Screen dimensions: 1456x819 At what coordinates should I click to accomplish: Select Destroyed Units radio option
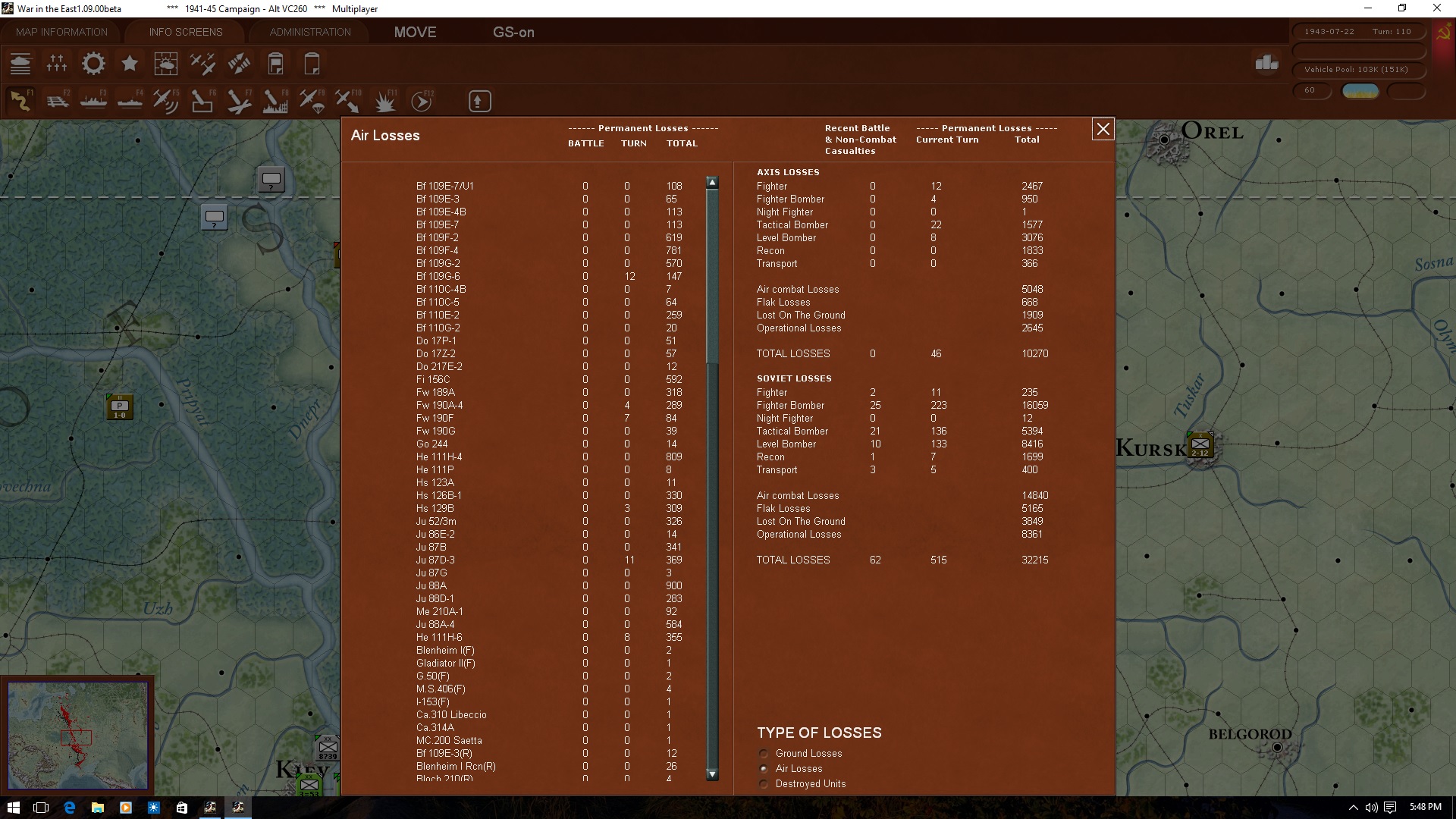tap(764, 784)
